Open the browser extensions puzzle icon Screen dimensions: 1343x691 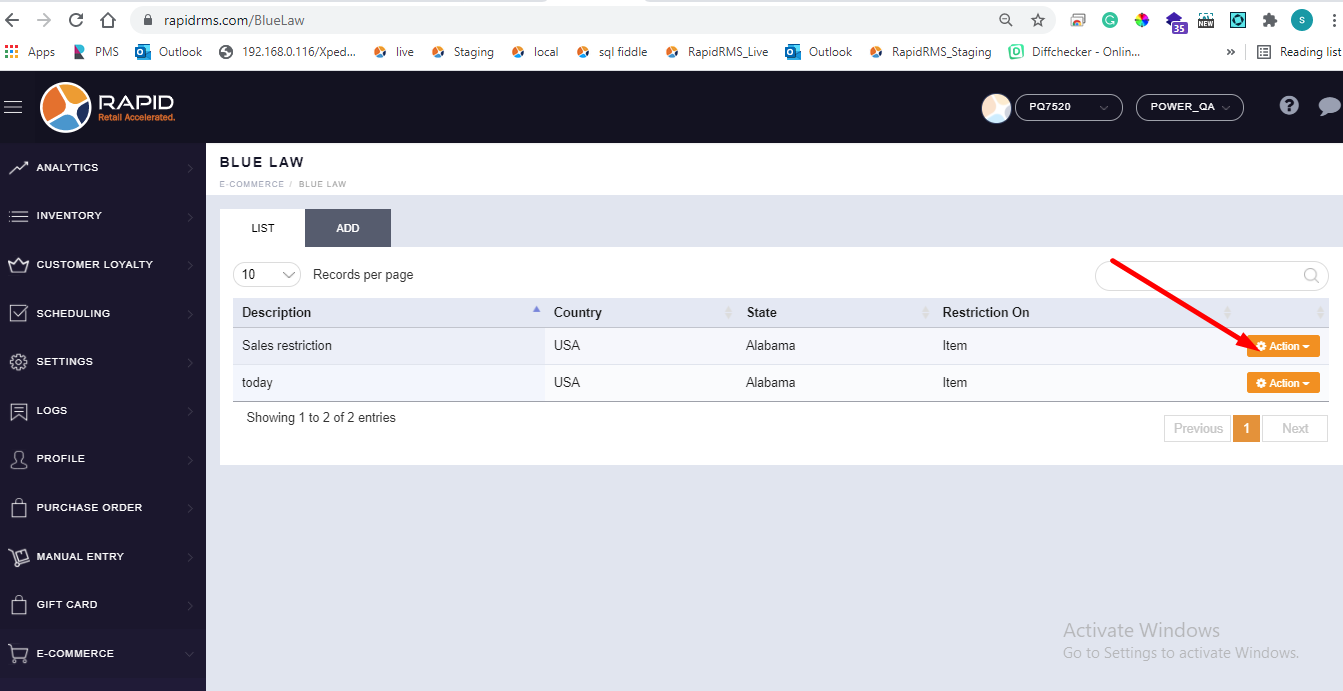coord(1270,20)
